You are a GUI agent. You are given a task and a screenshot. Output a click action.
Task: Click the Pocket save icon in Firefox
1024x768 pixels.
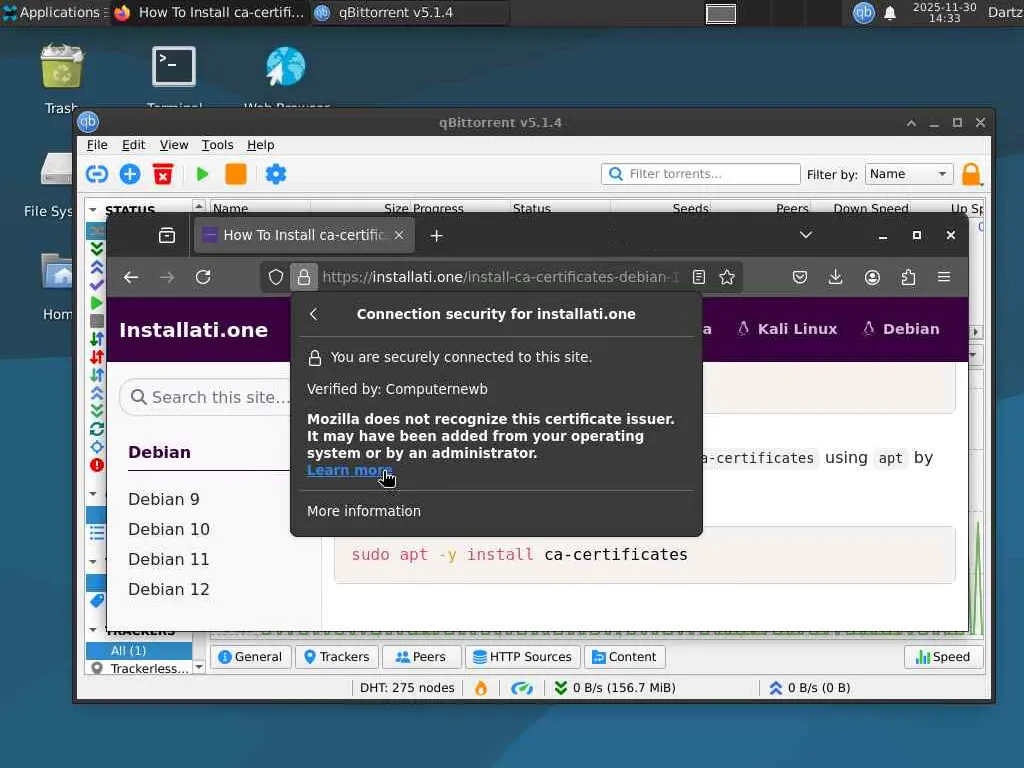point(799,278)
